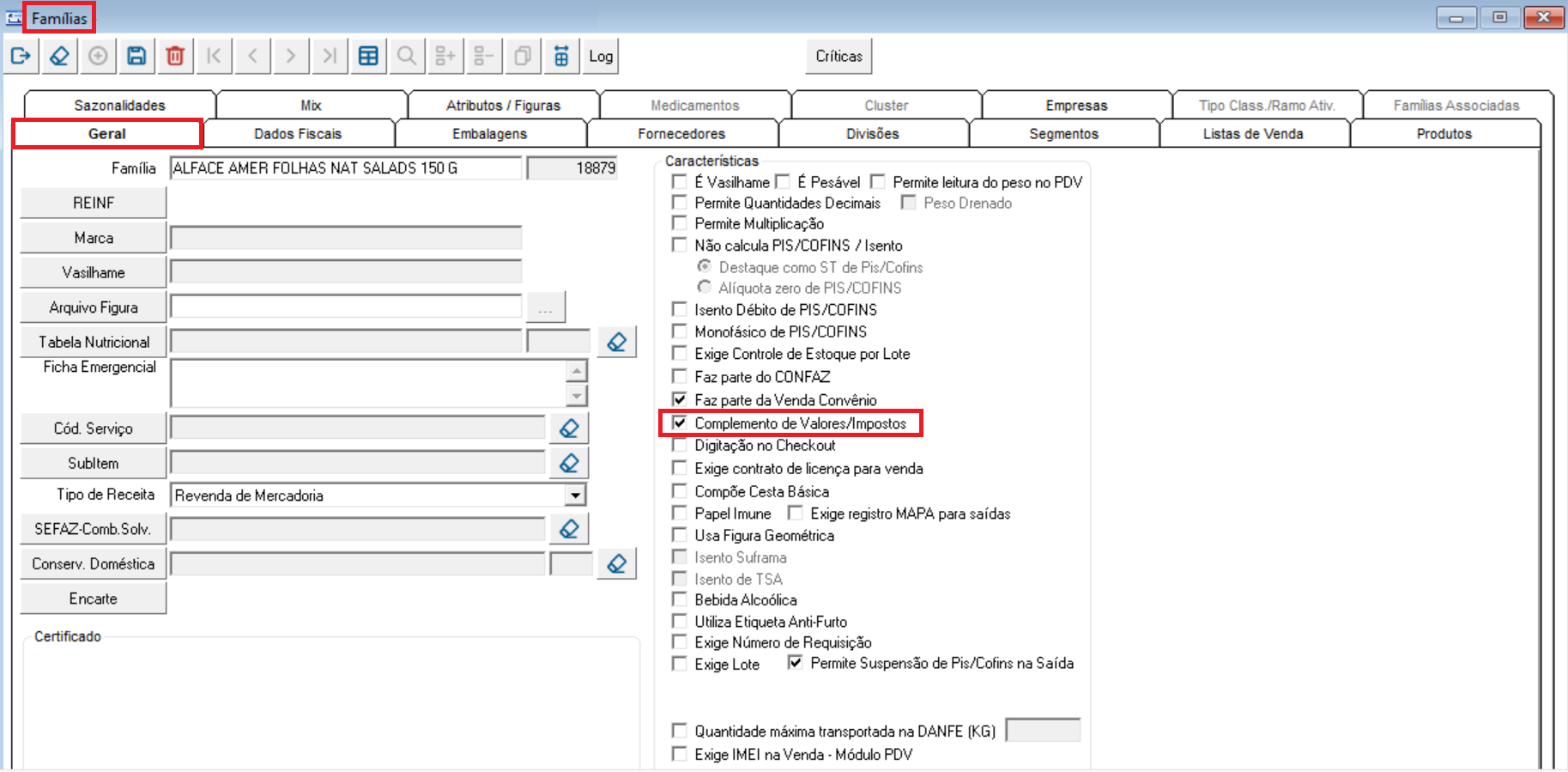Viewport: 1568px width, 772px height.
Task: Click the add row icon in toolbar
Action: (445, 57)
